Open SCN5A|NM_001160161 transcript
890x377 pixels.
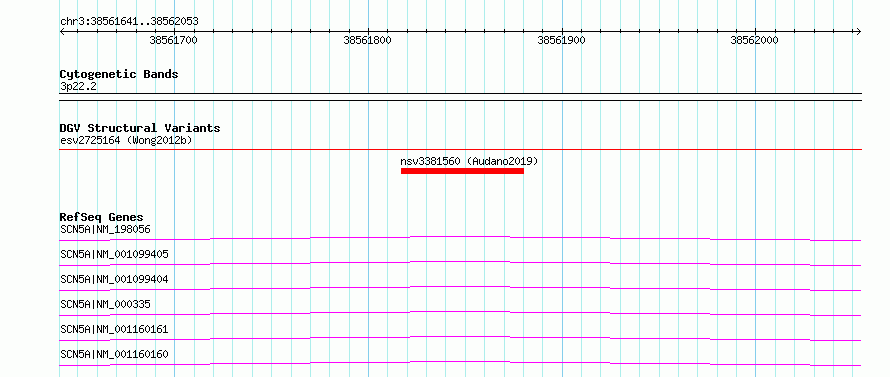[x=114, y=329]
